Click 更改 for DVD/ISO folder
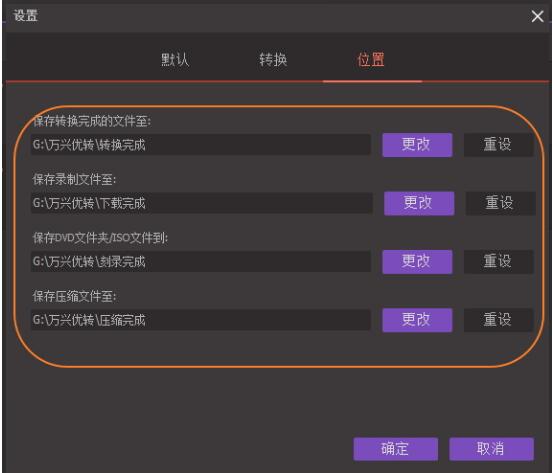This screenshot has width=553, height=473. 417,262
